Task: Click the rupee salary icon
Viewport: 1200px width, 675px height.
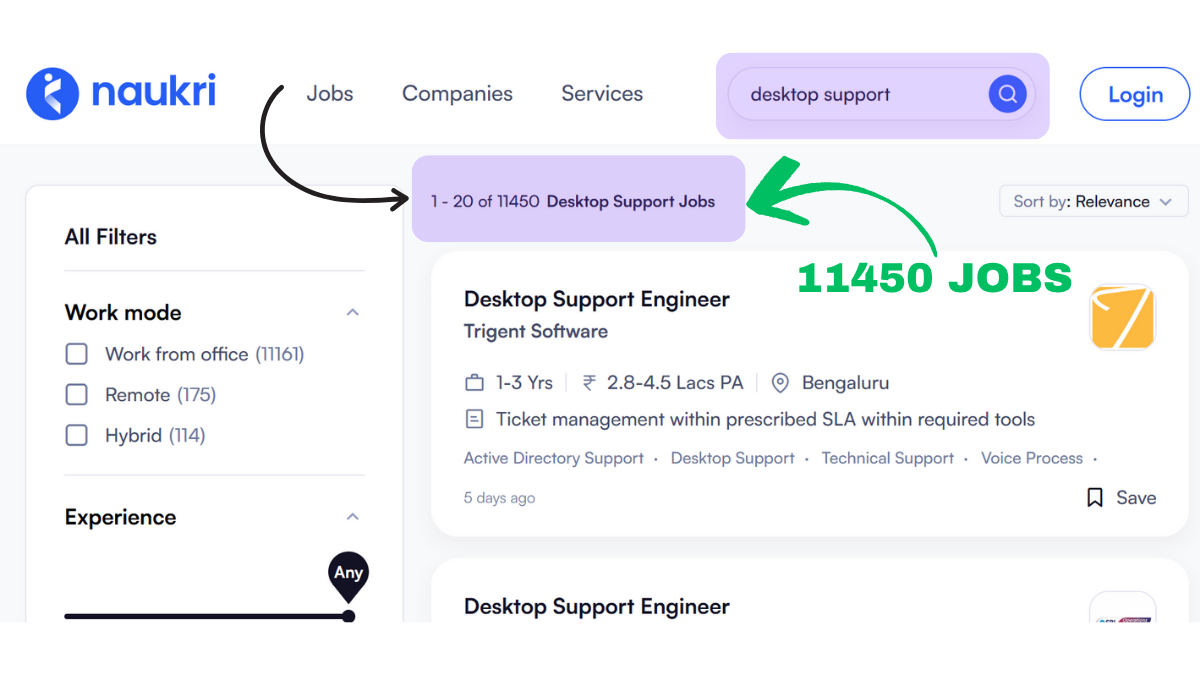Action: pos(590,383)
